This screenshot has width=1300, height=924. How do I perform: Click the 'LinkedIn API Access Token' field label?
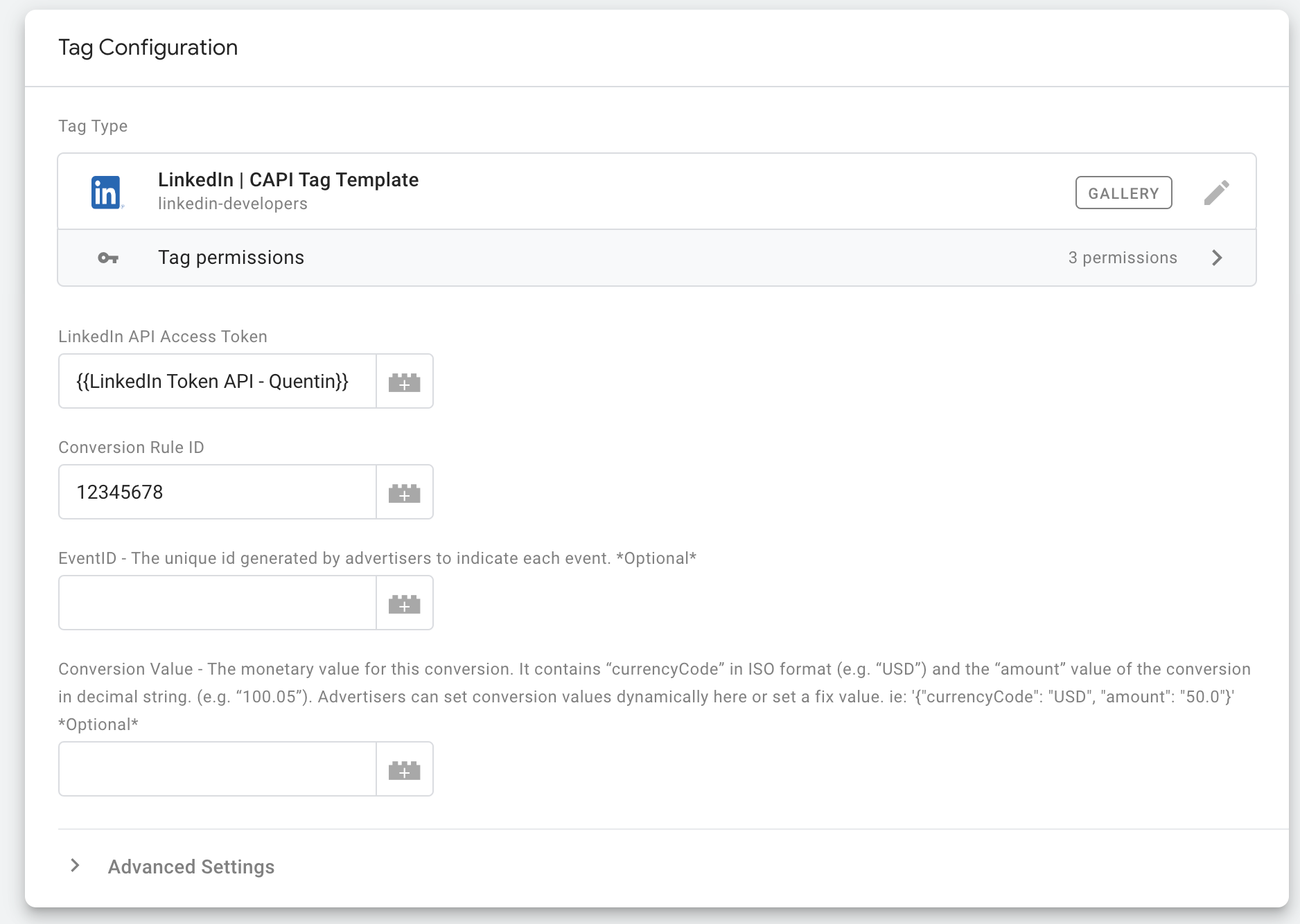163,337
